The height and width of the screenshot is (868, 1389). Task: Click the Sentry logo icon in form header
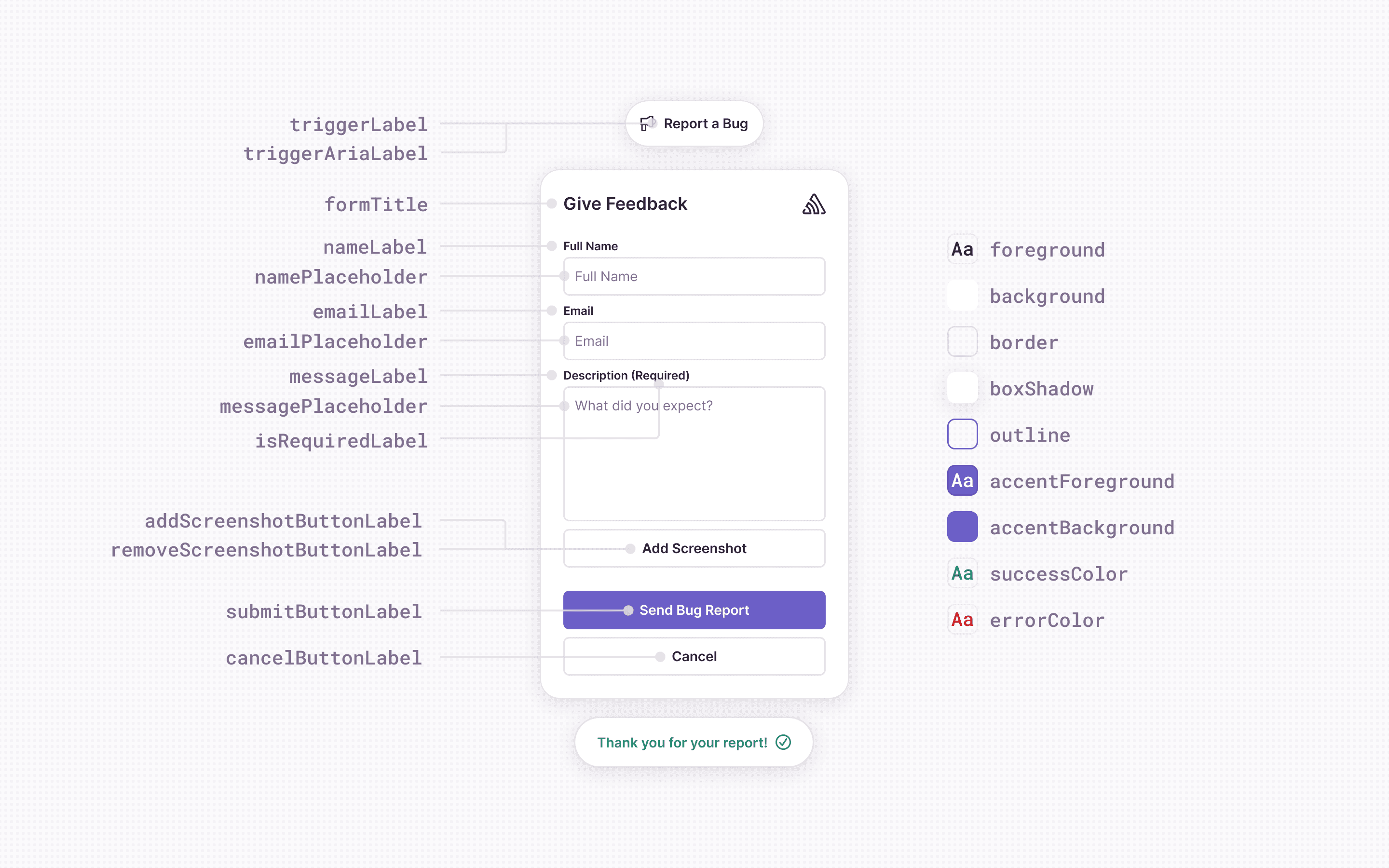pyautogui.click(x=813, y=204)
